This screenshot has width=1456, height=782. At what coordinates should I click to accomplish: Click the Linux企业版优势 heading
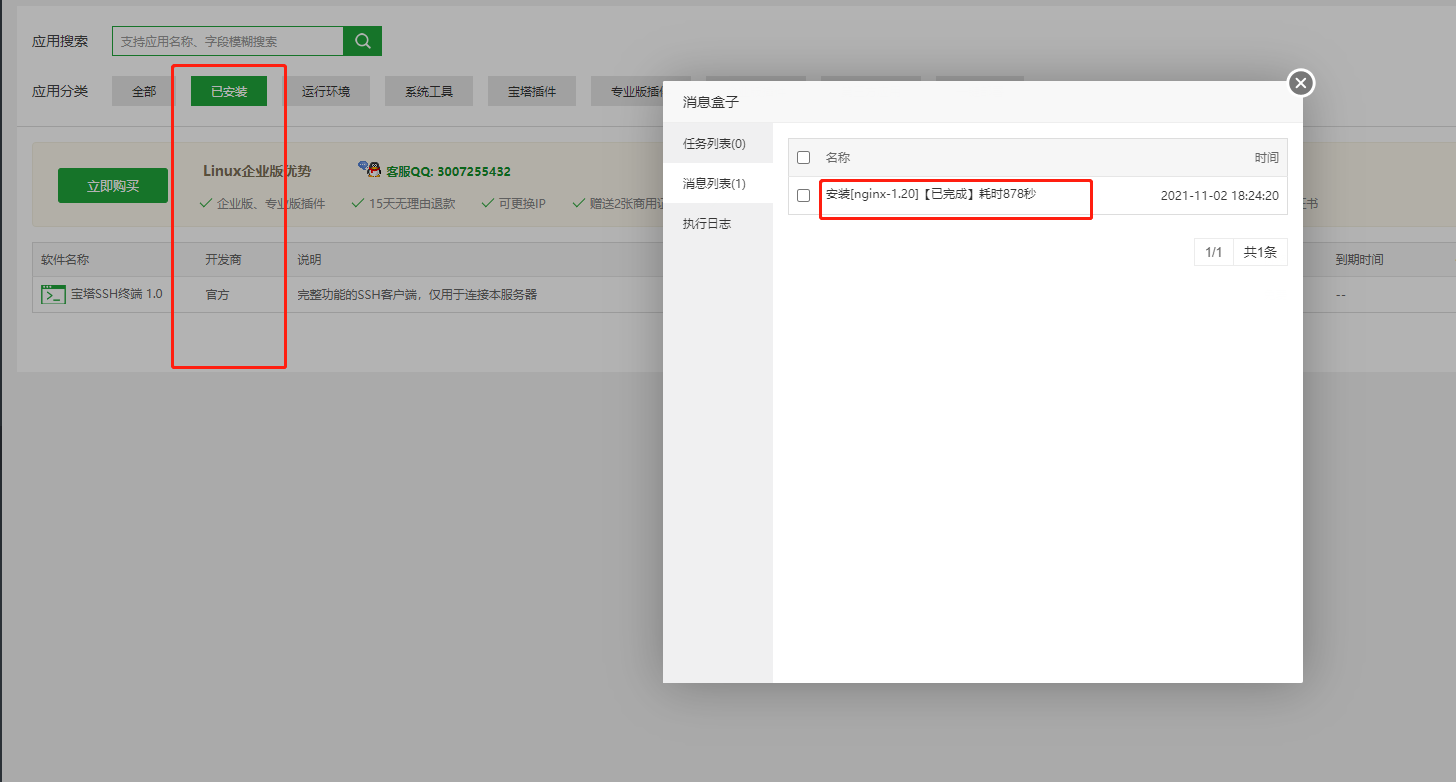[257, 171]
